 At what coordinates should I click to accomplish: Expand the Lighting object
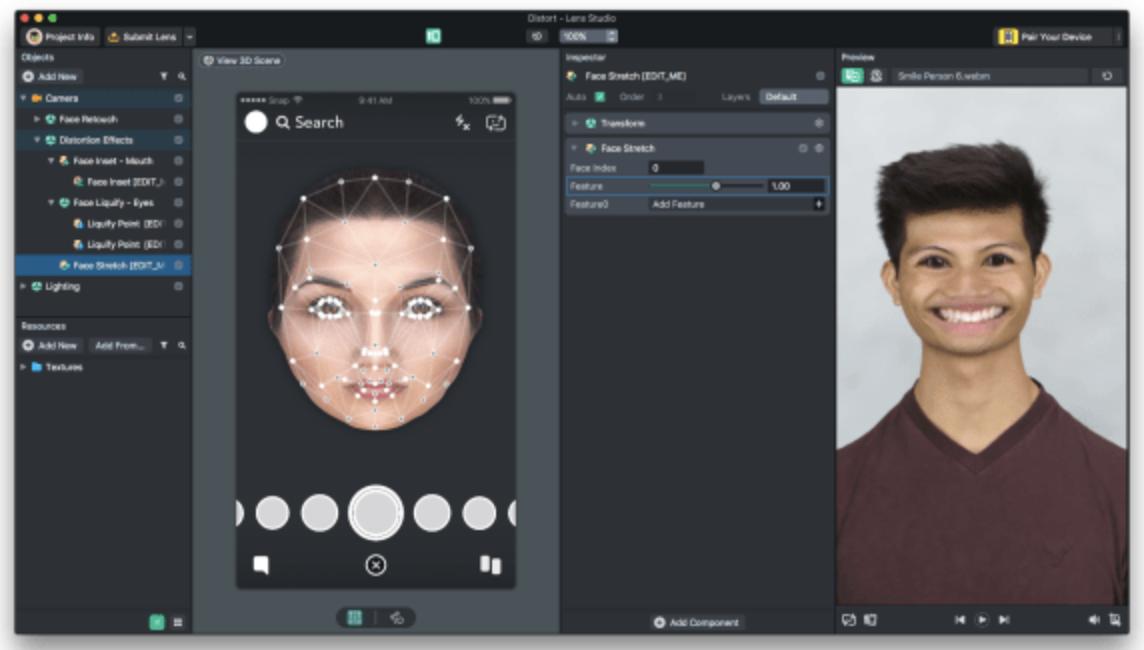(x=23, y=287)
